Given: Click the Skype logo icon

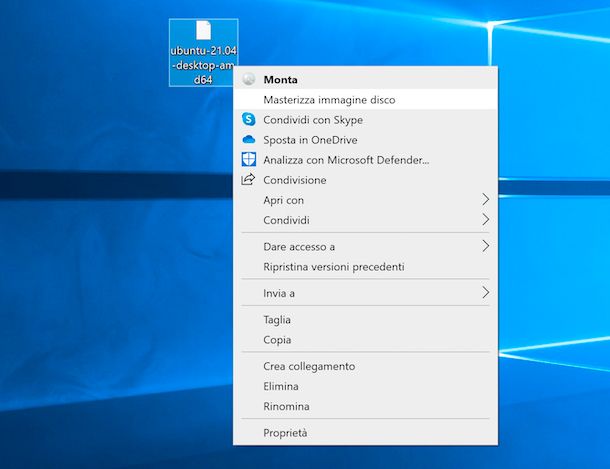Looking at the screenshot, I should (249, 119).
